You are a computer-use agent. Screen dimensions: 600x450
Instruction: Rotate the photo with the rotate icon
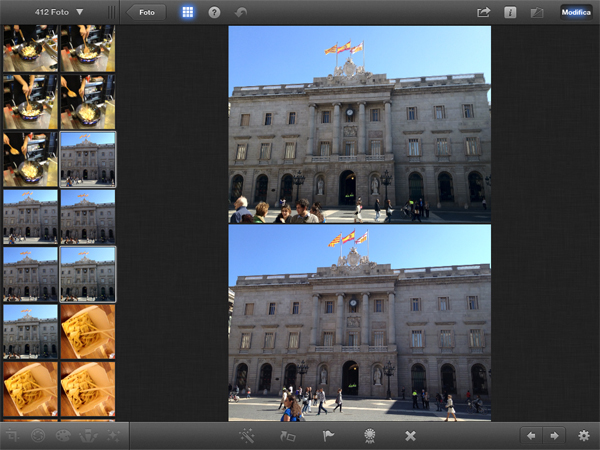click(x=288, y=435)
